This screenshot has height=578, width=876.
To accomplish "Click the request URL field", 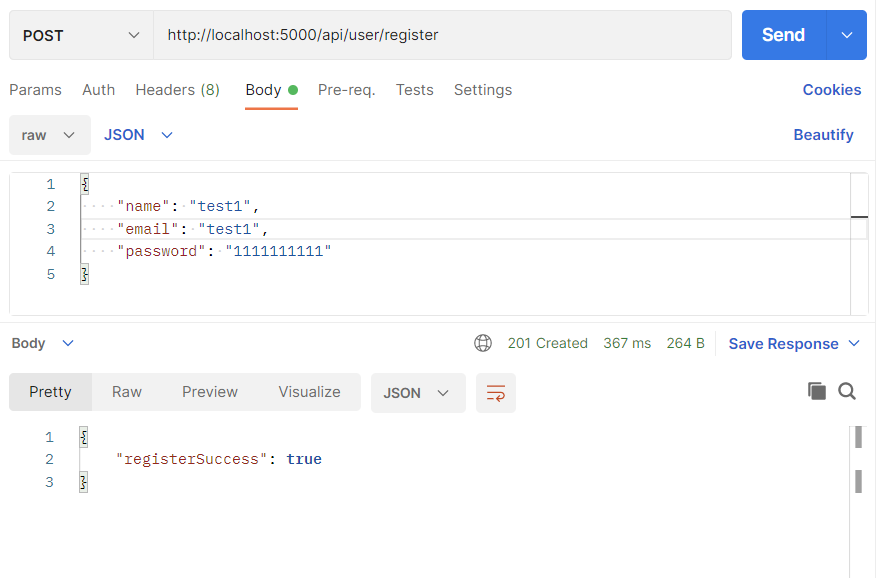I will click(442, 35).
